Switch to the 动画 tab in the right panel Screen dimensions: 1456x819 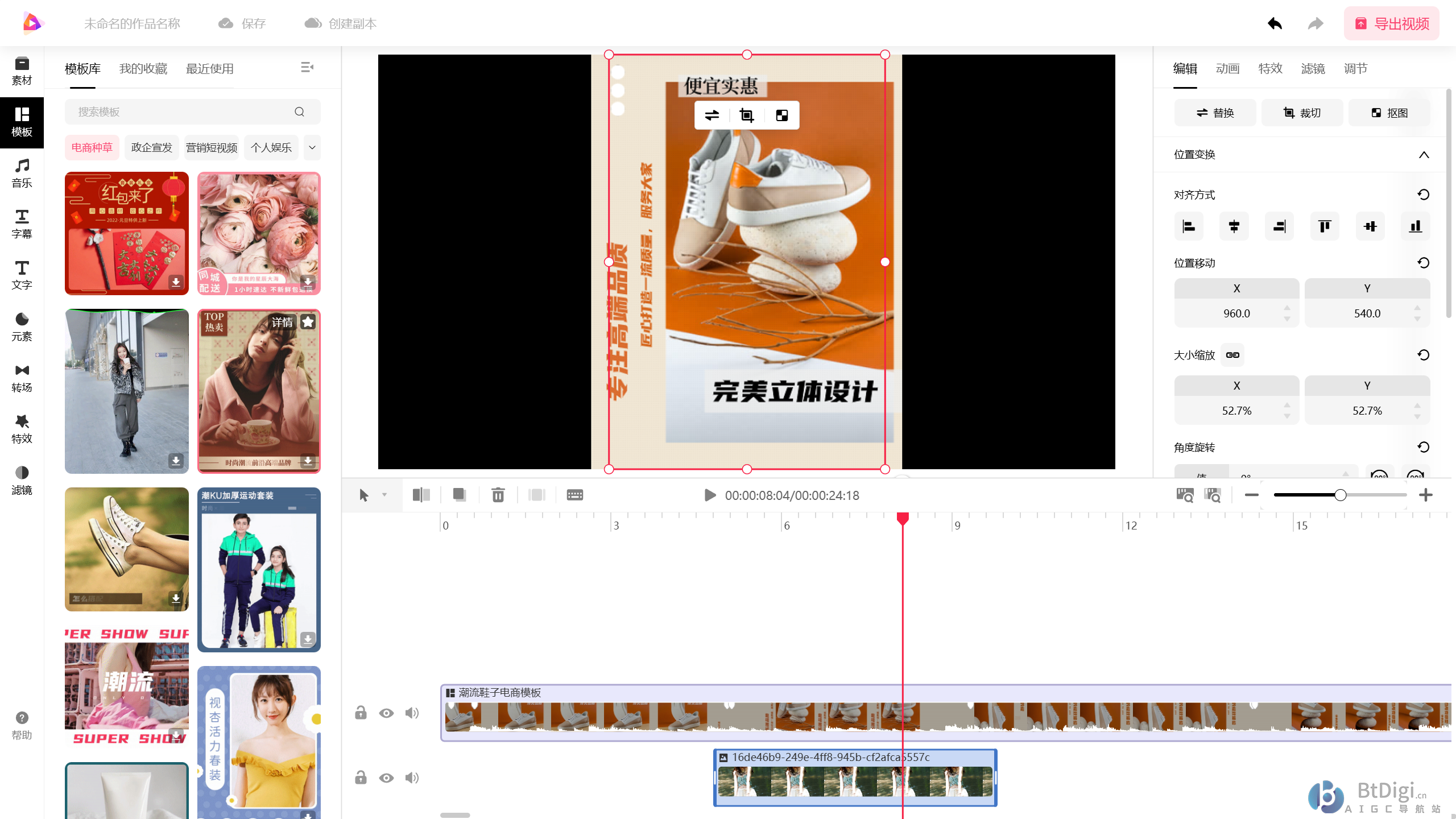[x=1227, y=68]
